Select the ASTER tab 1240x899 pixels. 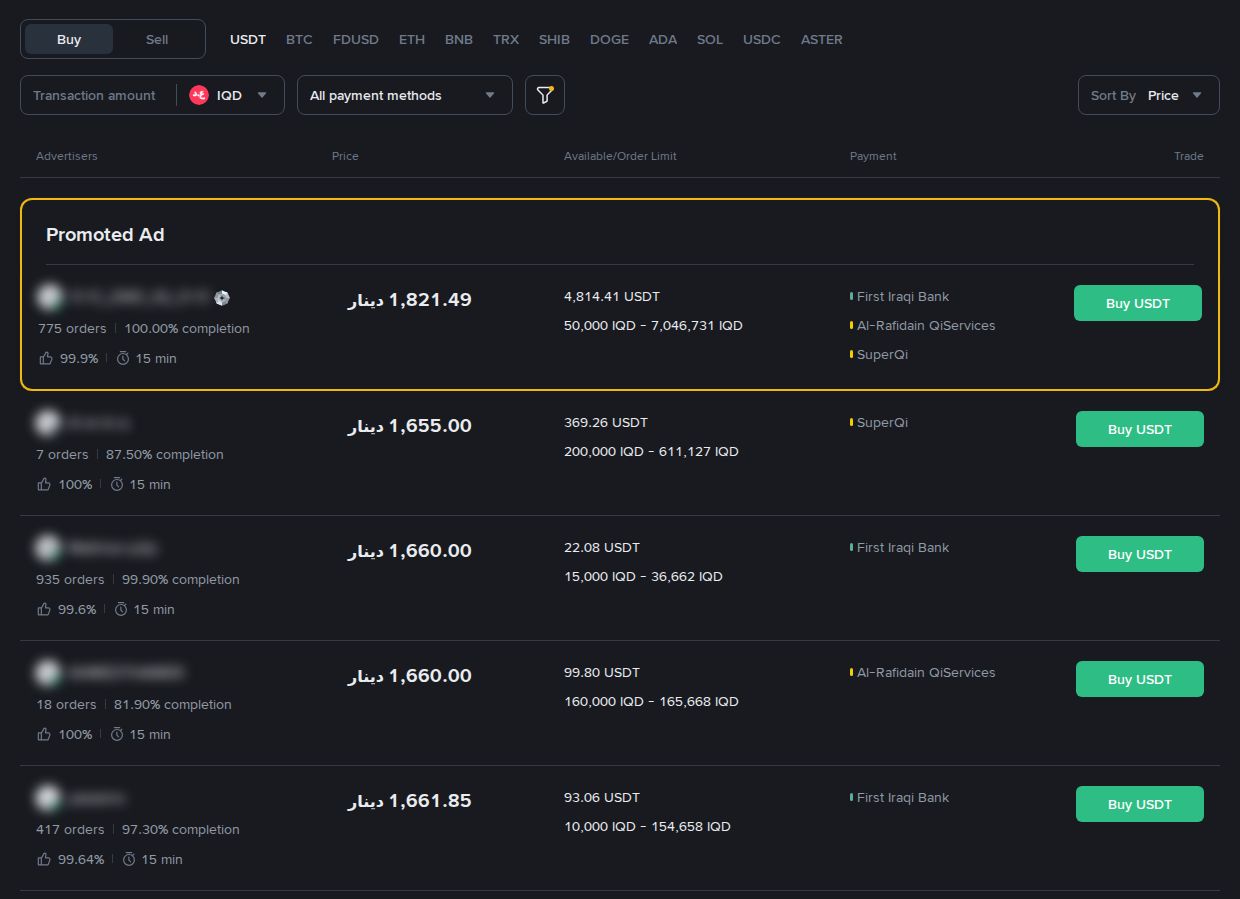822,40
